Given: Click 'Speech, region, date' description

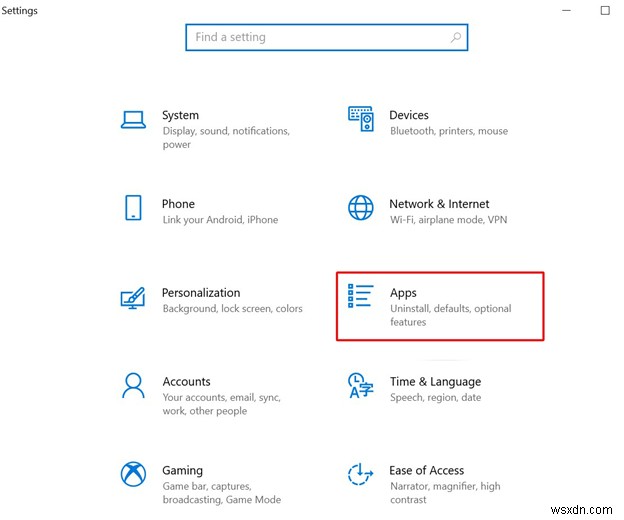Looking at the screenshot, I should [436, 397].
